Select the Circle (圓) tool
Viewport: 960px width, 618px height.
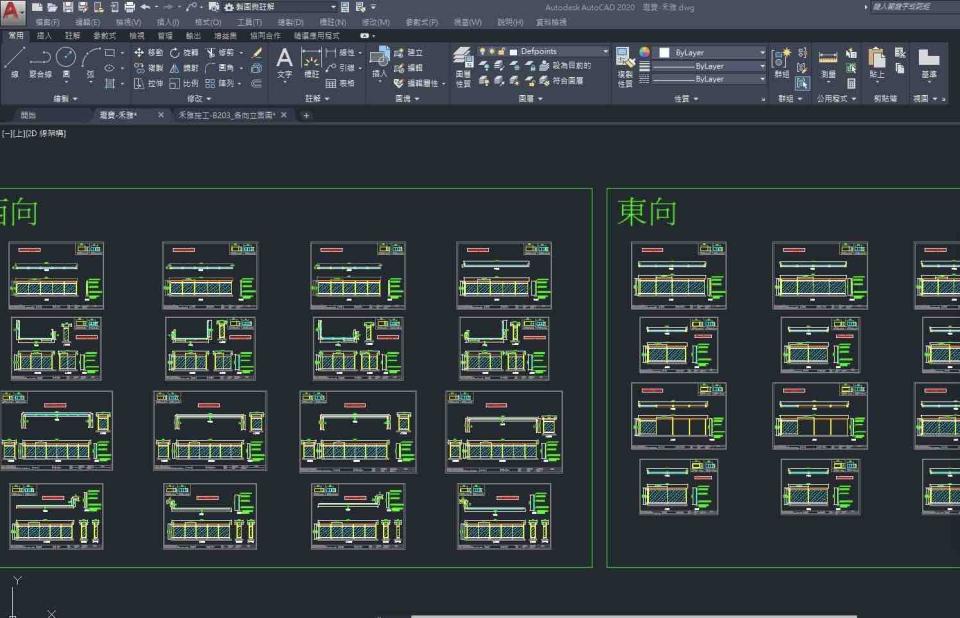[66, 60]
